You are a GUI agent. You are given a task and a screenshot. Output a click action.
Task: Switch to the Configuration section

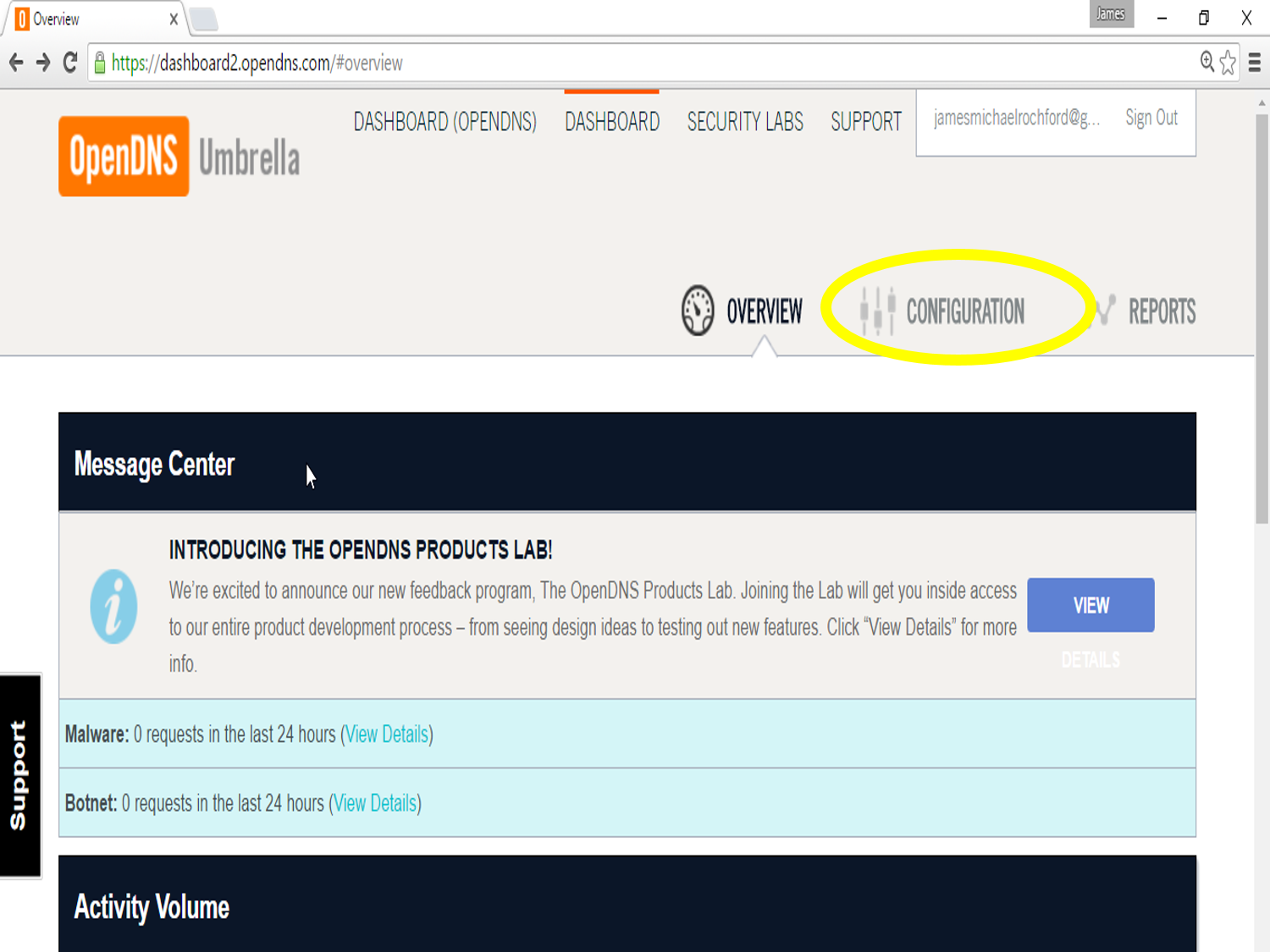pos(942,311)
